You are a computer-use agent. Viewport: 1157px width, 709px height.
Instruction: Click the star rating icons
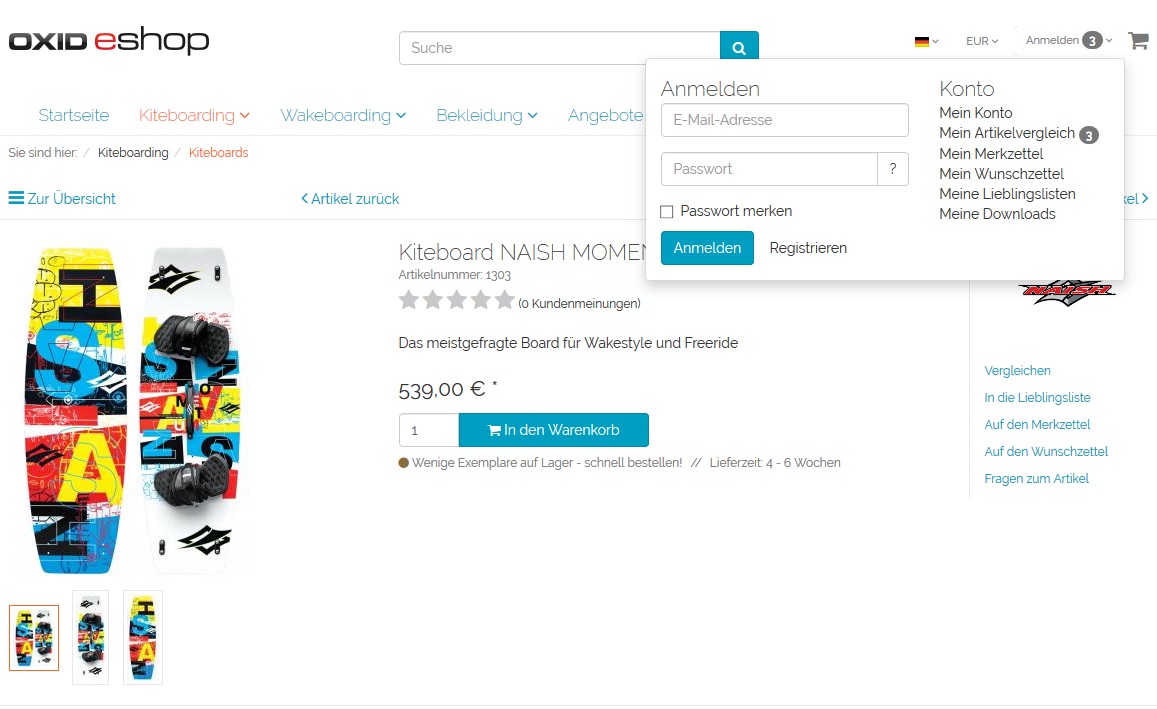(x=456, y=300)
